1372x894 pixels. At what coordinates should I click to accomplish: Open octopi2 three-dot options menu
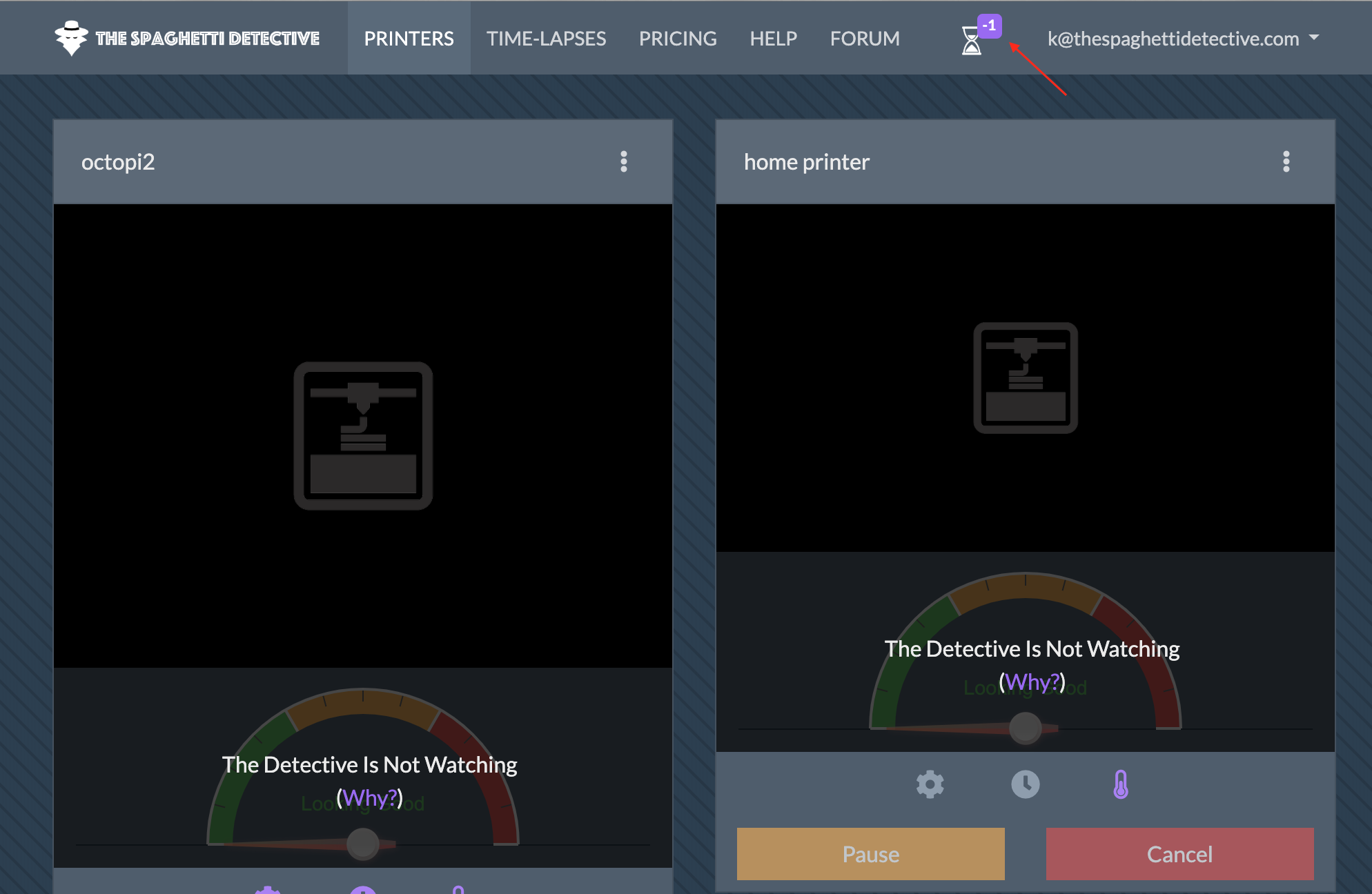(x=624, y=162)
